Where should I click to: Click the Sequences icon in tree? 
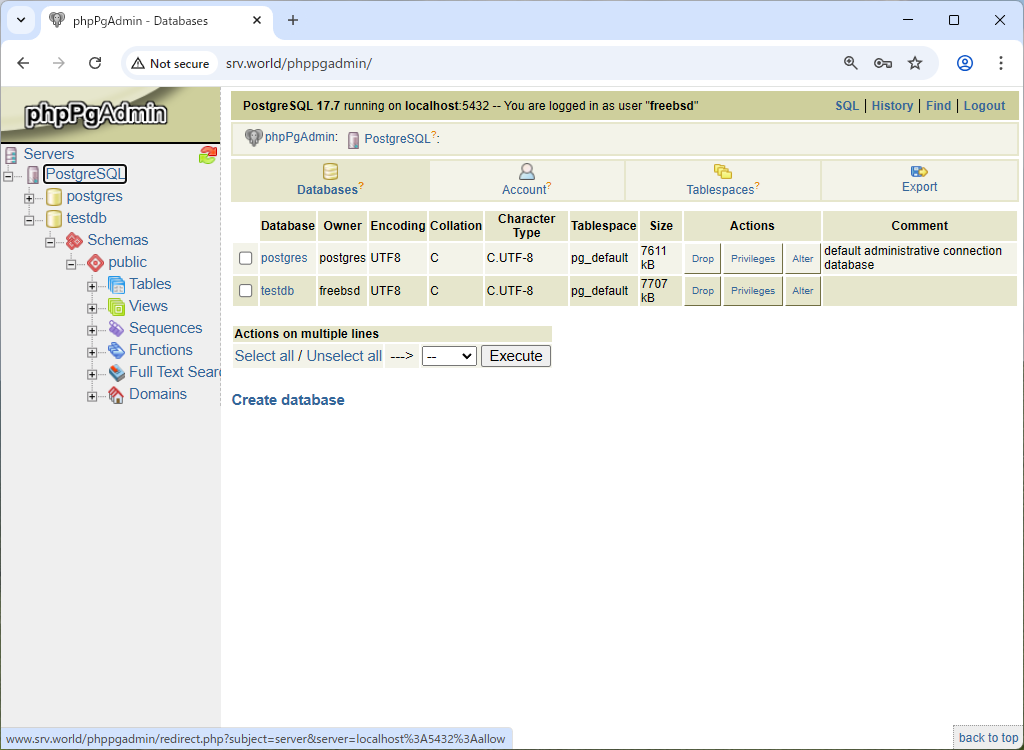[x=116, y=329]
